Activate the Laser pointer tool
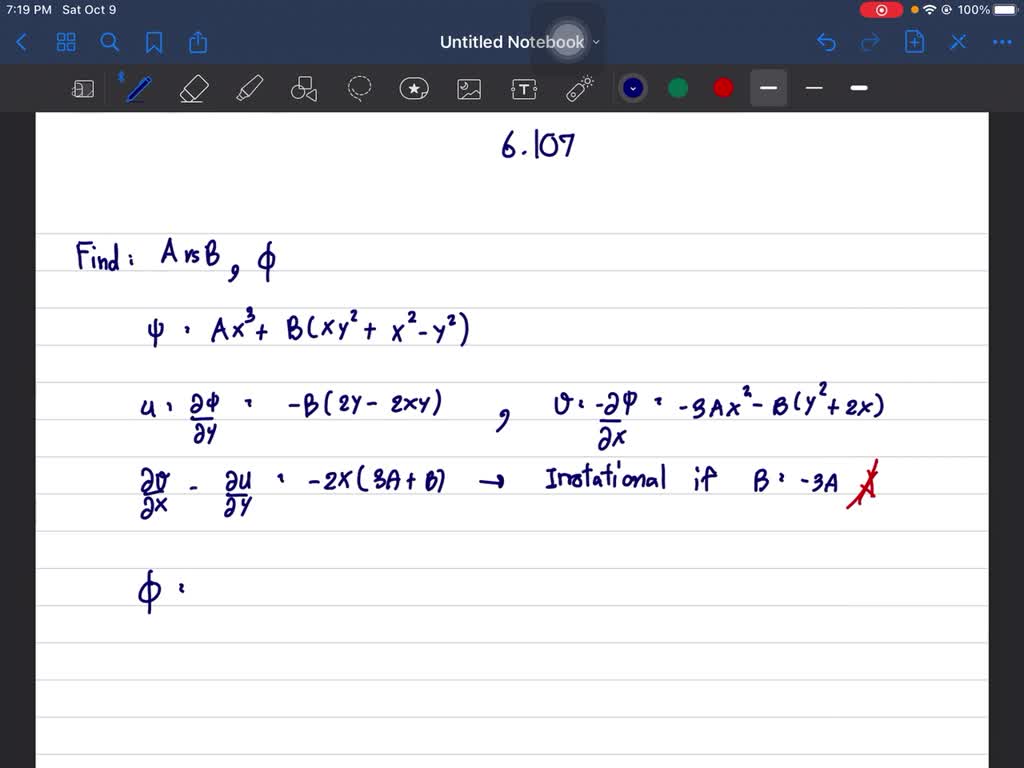Image resolution: width=1024 pixels, height=768 pixels. [579, 88]
